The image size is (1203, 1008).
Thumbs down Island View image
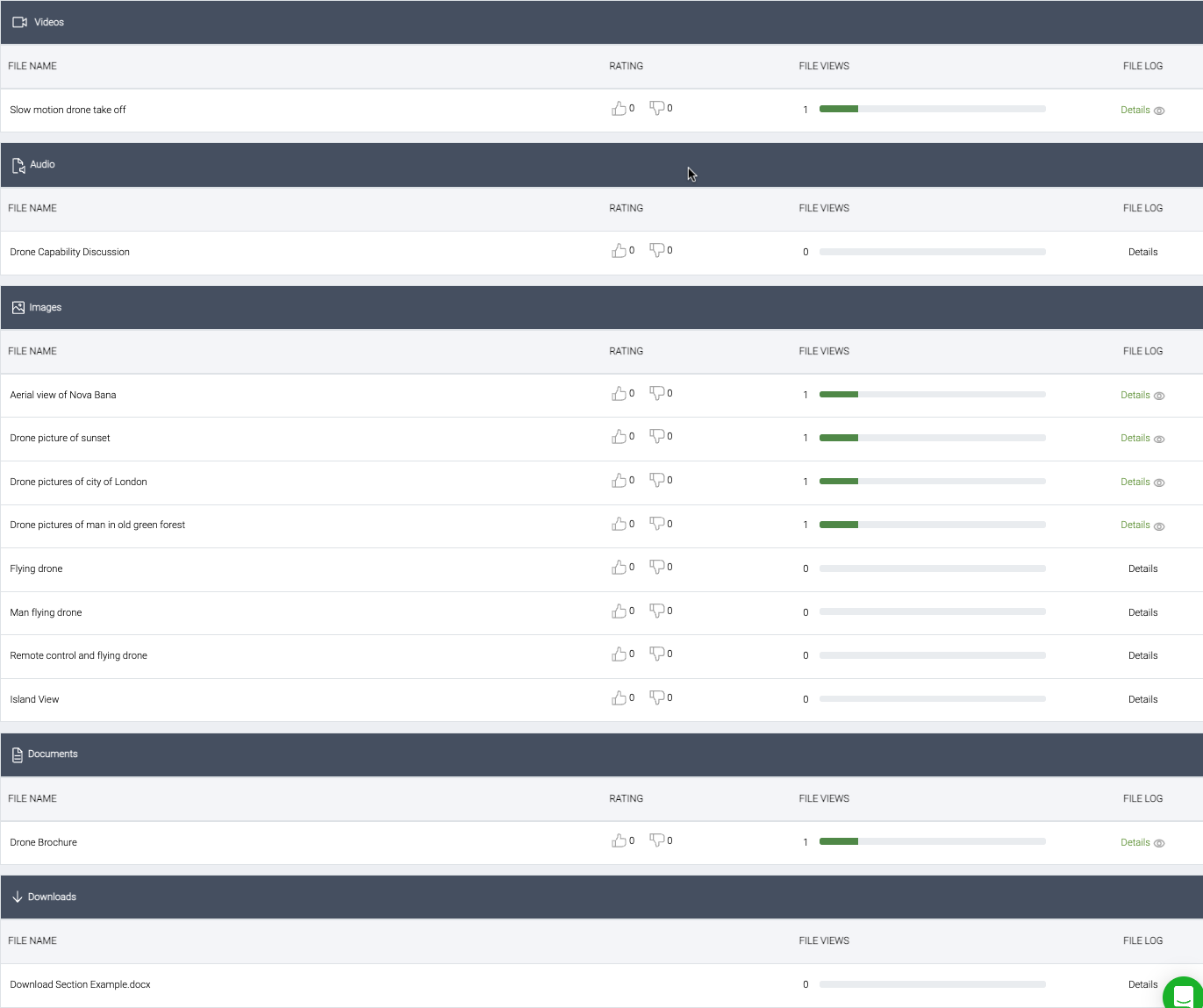(x=656, y=698)
